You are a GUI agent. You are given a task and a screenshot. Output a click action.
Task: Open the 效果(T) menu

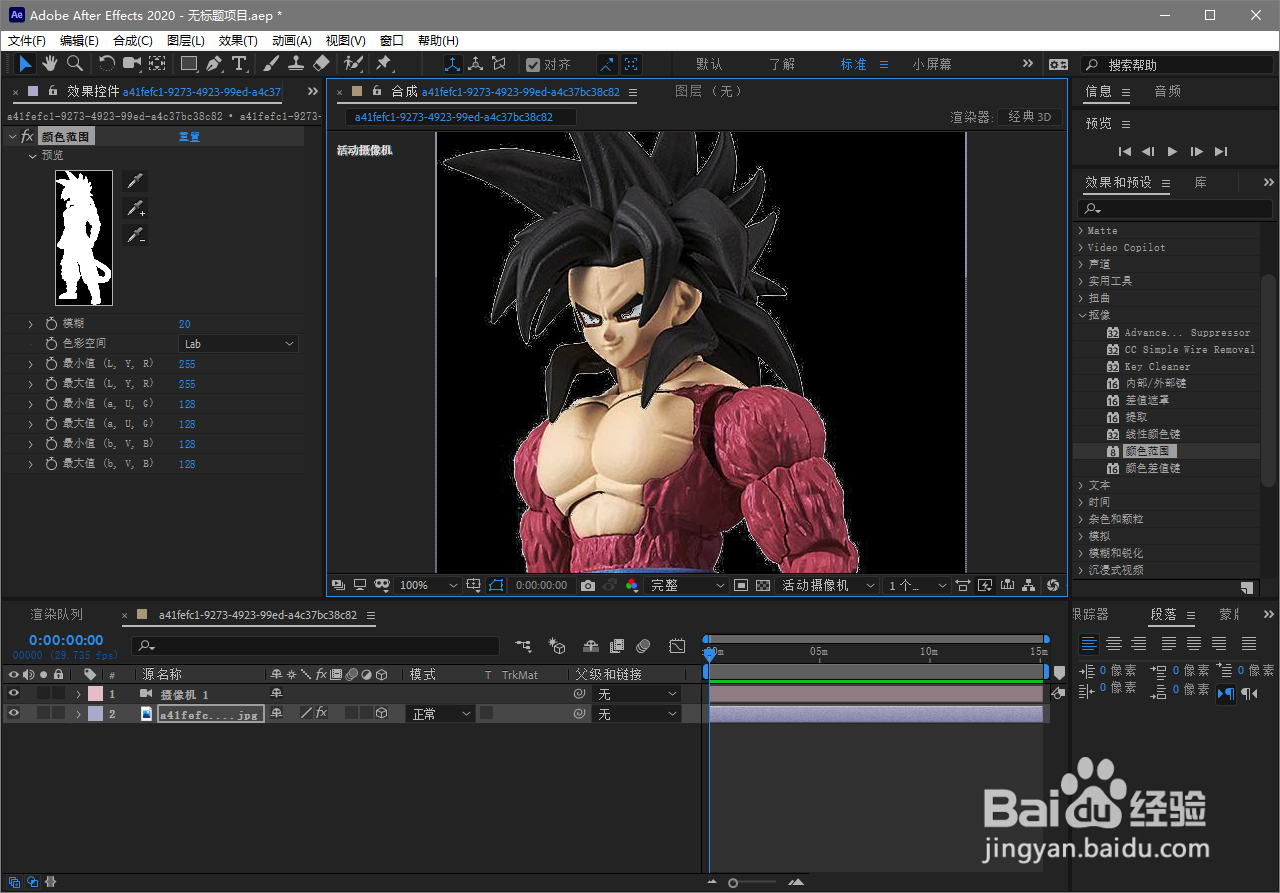(238, 41)
